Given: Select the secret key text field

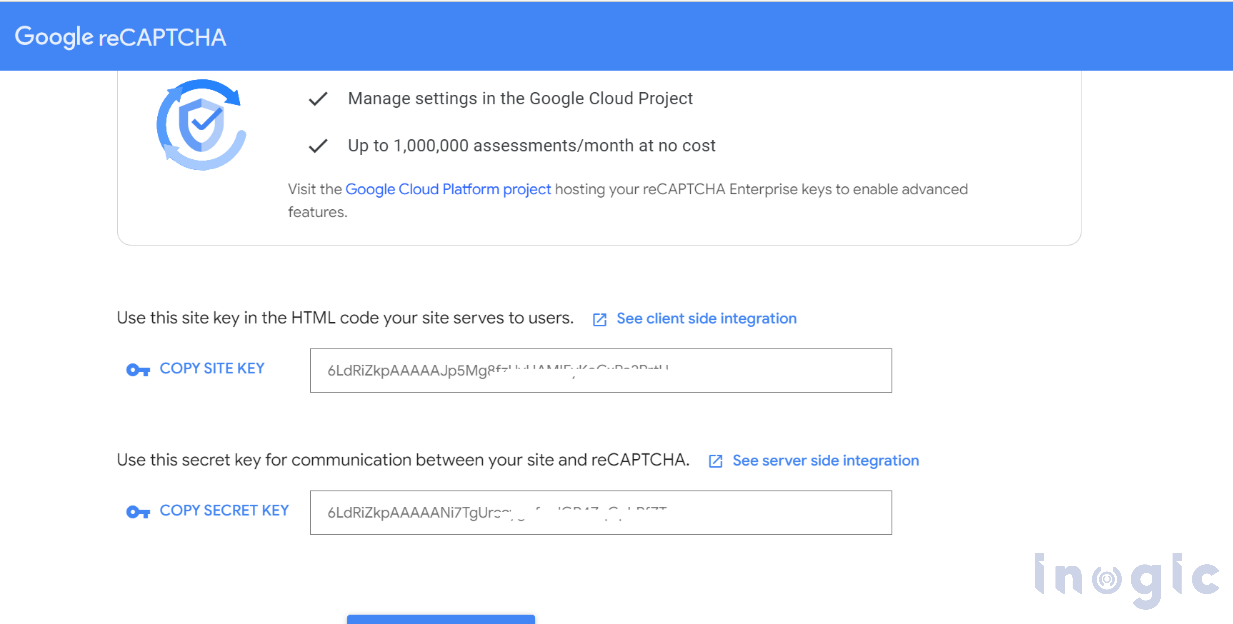Looking at the screenshot, I should point(600,512).
